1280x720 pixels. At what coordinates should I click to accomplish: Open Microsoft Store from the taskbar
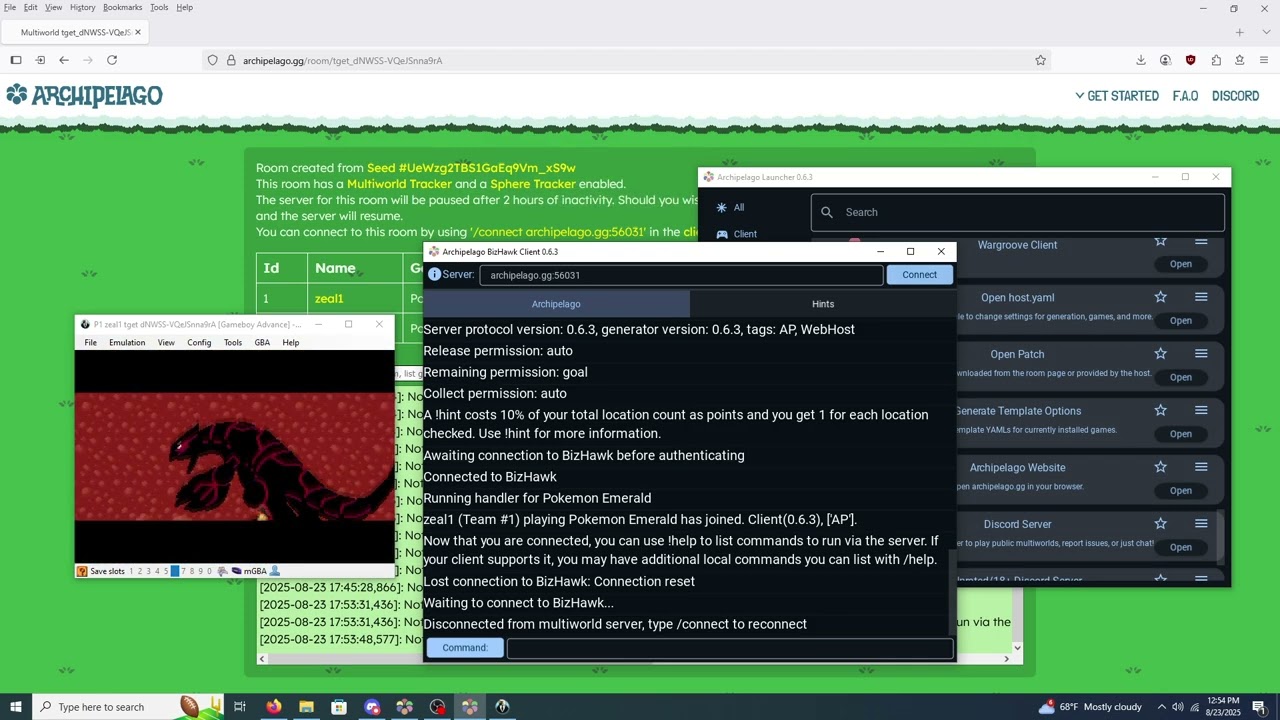pos(339,707)
